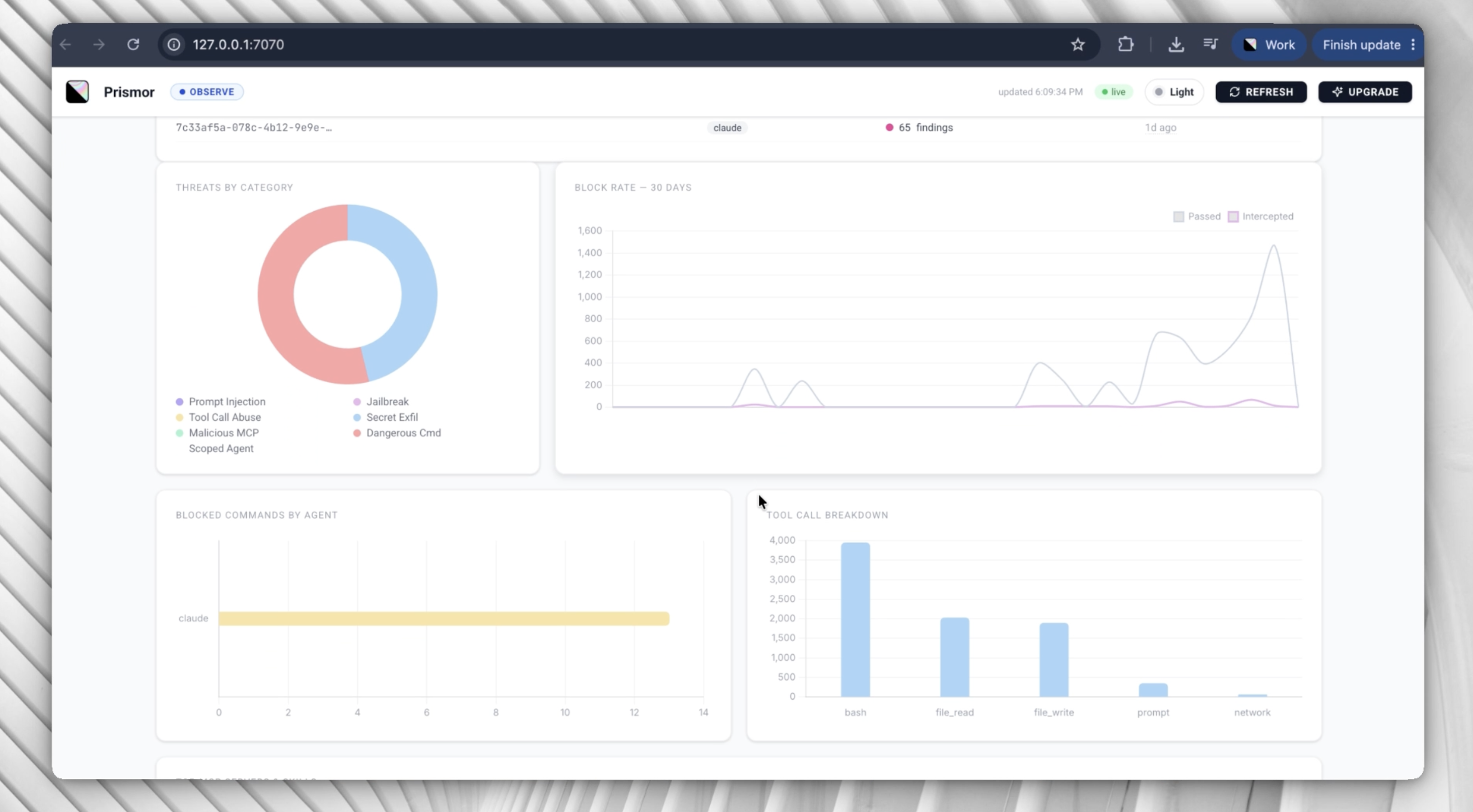This screenshot has height=812, width=1473.
Task: Bookmark this page with the star icon
Action: pos(1078,45)
